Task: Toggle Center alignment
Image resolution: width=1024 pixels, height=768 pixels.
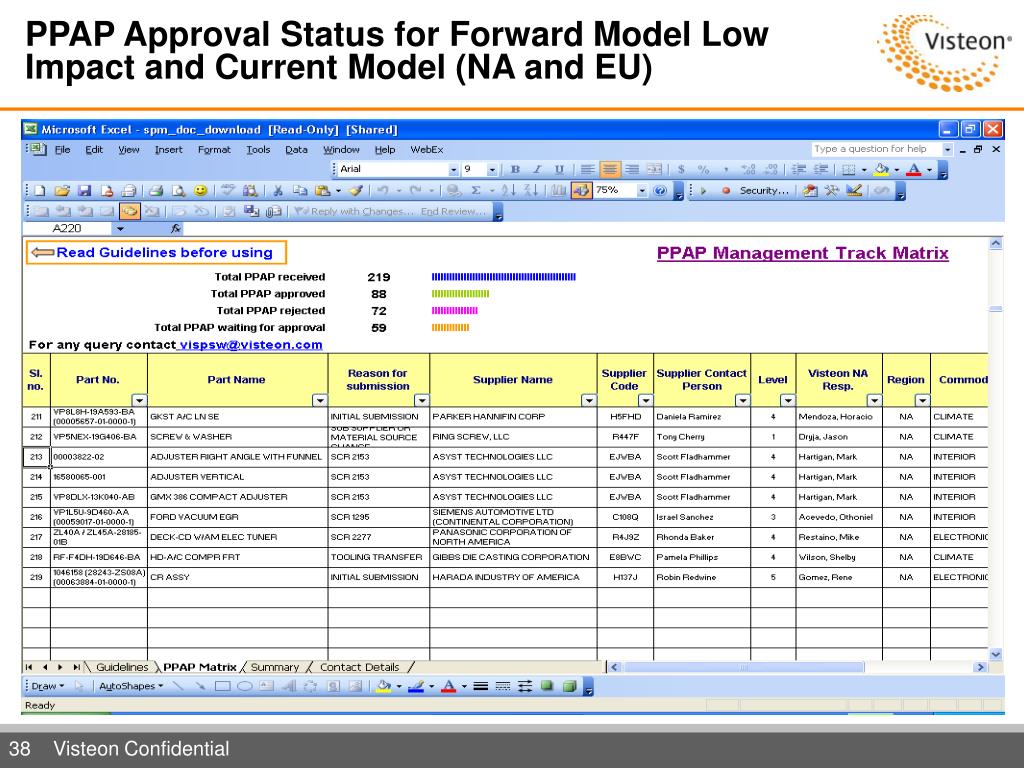Action: 610,170
